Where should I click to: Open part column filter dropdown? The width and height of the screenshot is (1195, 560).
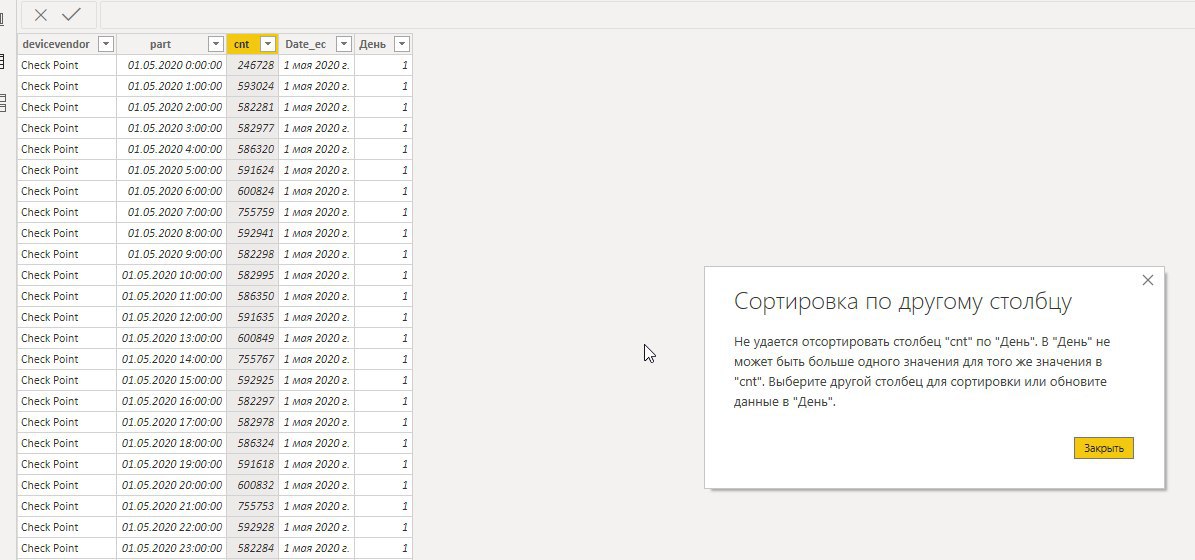[x=216, y=44]
